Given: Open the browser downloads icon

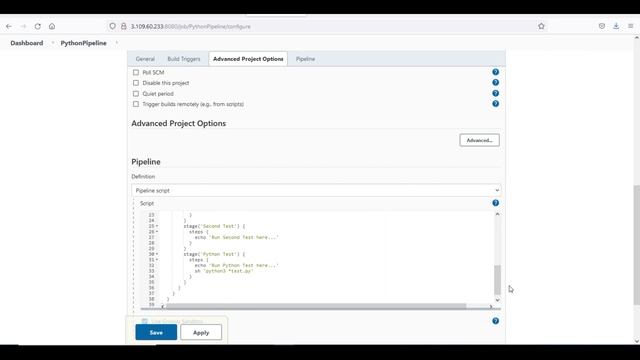Looking at the screenshot, I should coord(616,26).
